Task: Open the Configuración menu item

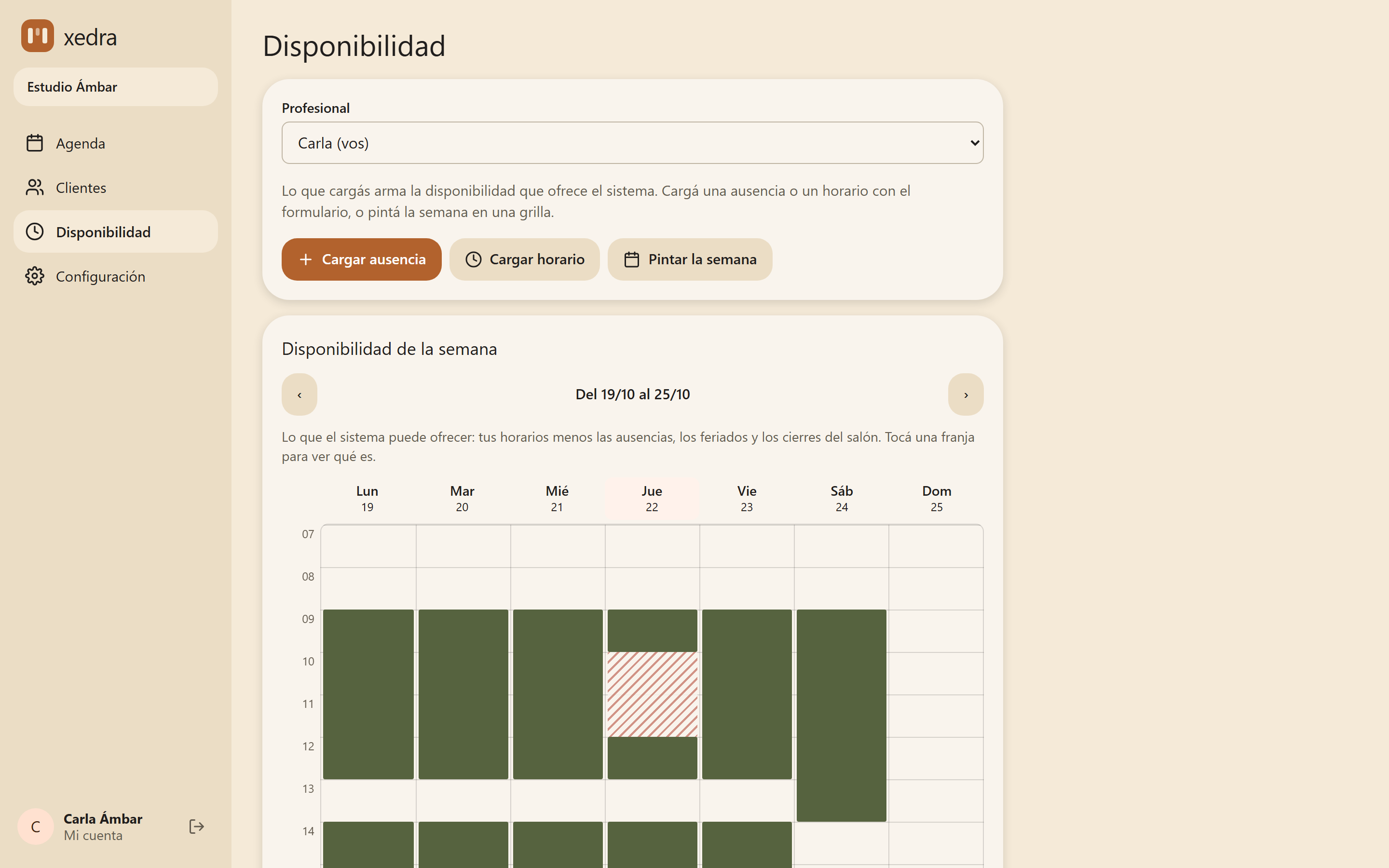Action: [115, 276]
